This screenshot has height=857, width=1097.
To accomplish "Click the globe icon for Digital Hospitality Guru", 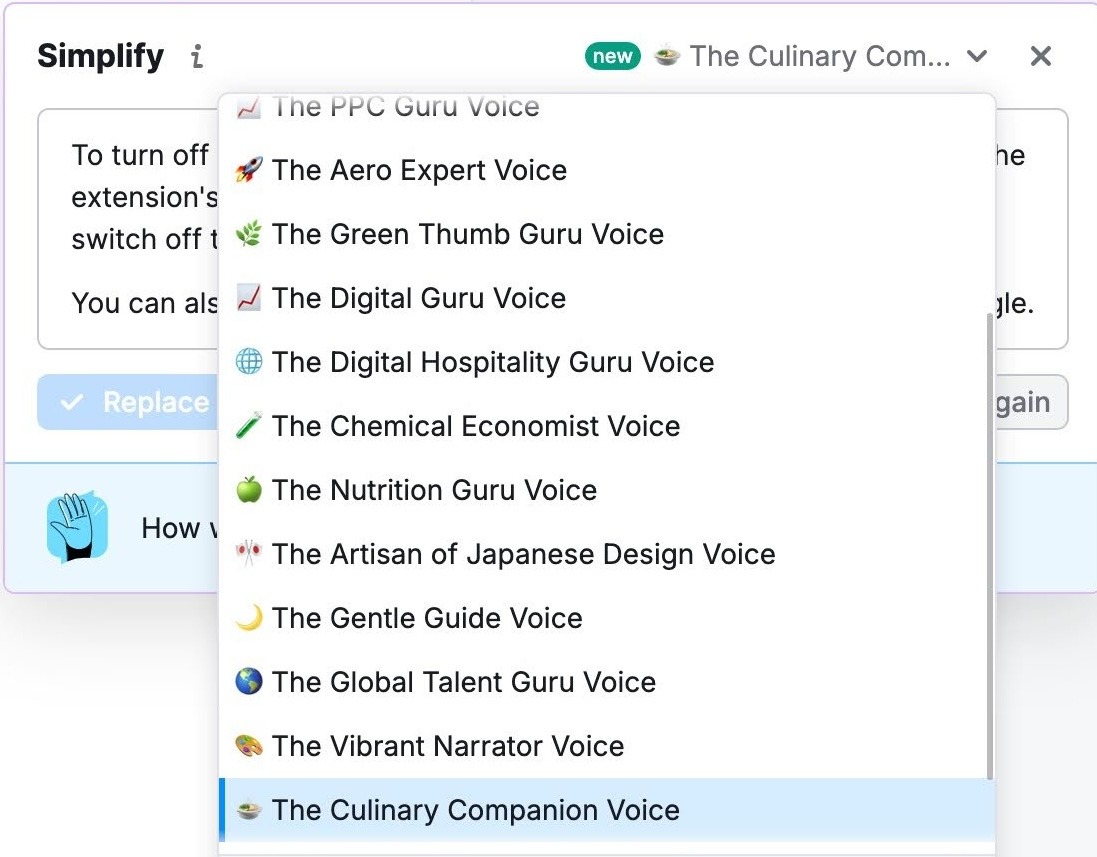I will click(248, 362).
